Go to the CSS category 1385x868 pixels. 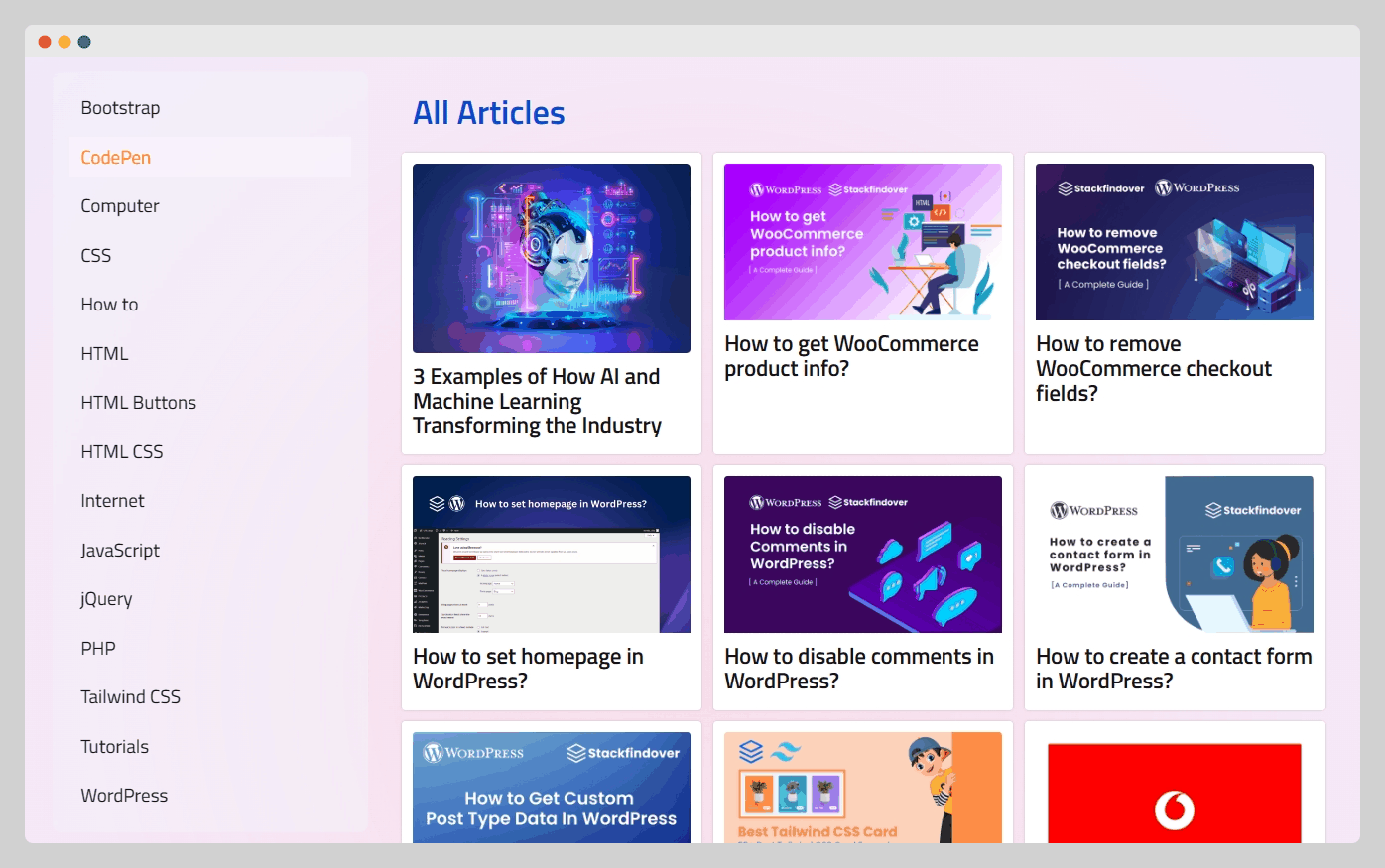(x=96, y=256)
